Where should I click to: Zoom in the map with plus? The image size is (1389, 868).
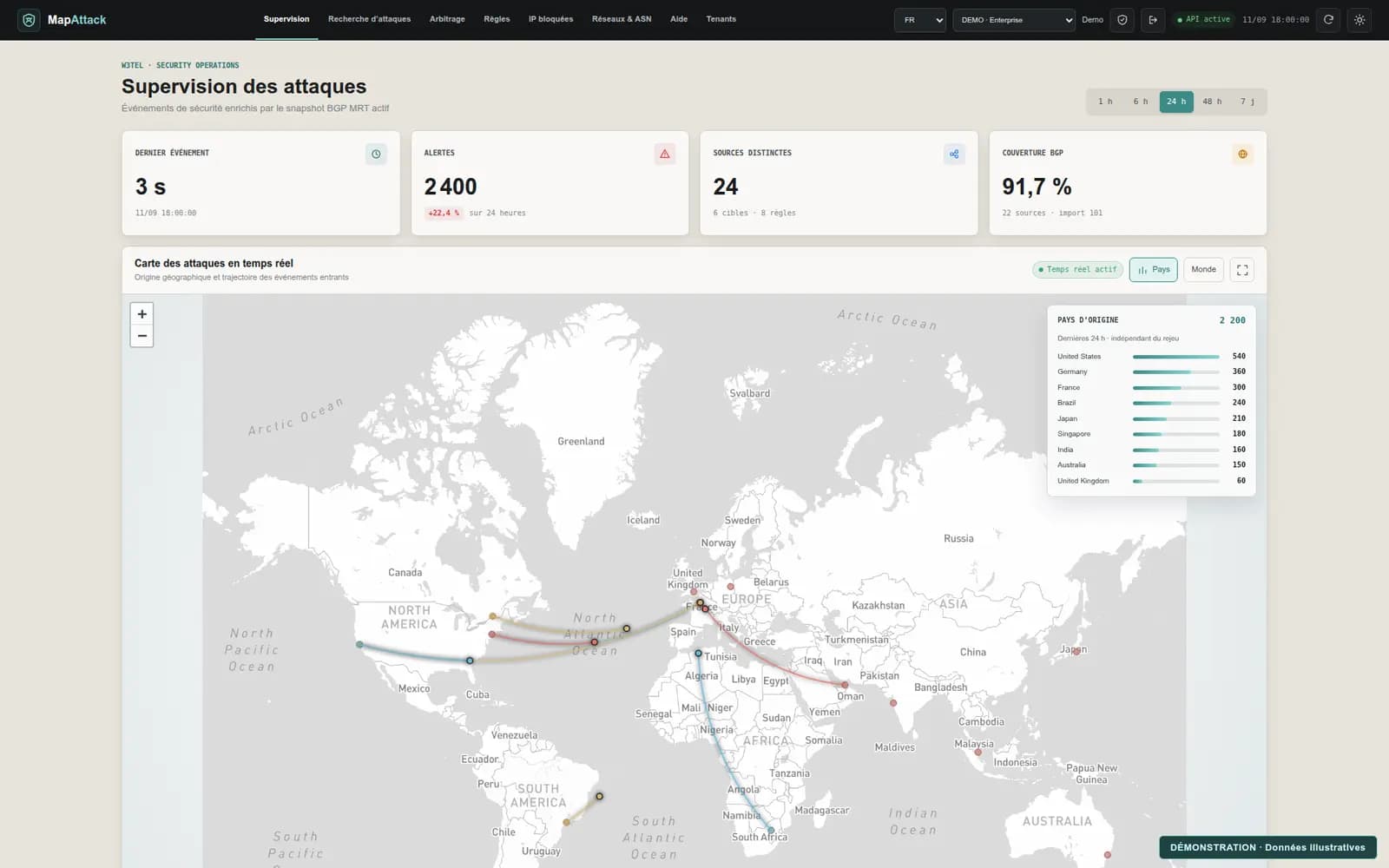142,314
